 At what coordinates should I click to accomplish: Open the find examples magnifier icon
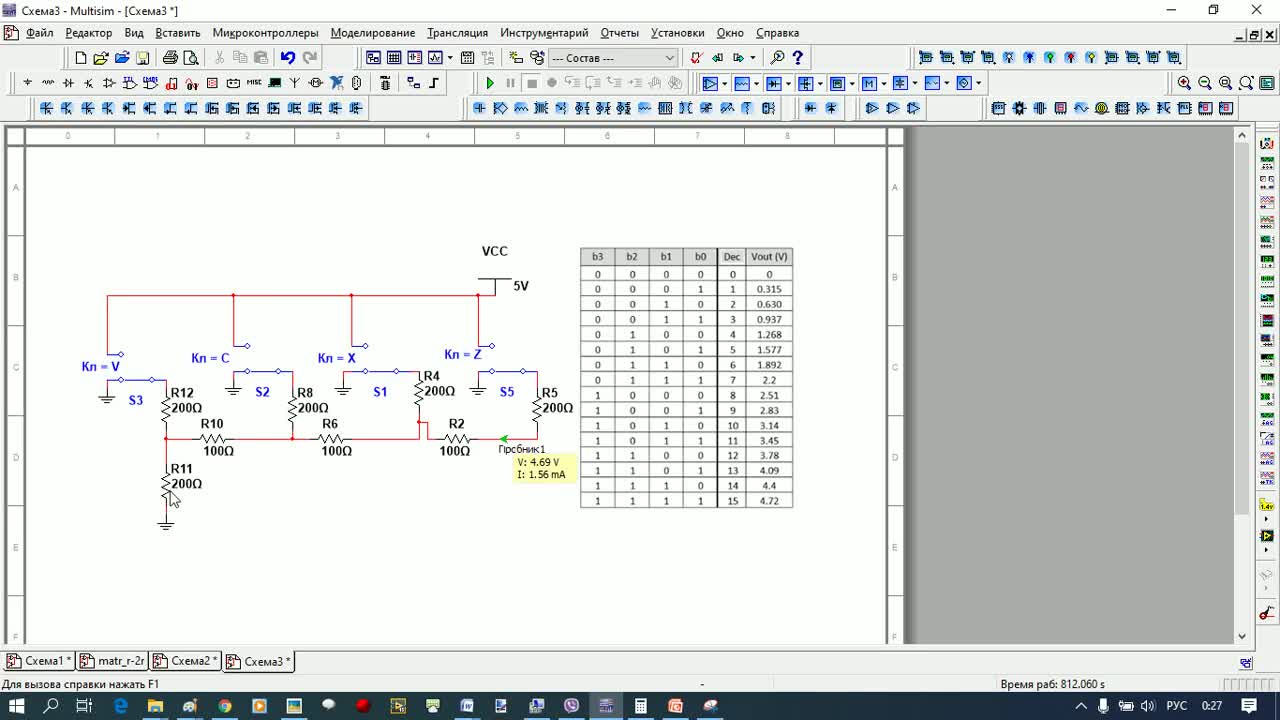[x=776, y=58]
